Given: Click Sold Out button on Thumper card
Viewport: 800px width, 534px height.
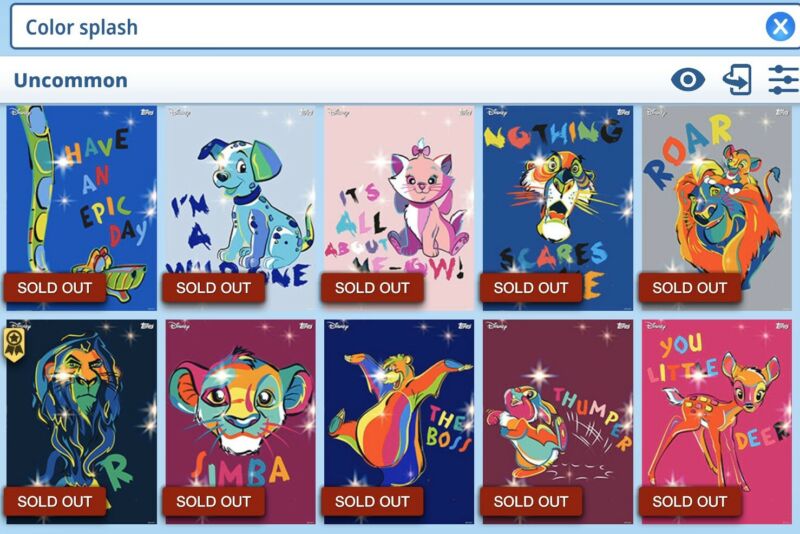Looking at the screenshot, I should point(531,501).
